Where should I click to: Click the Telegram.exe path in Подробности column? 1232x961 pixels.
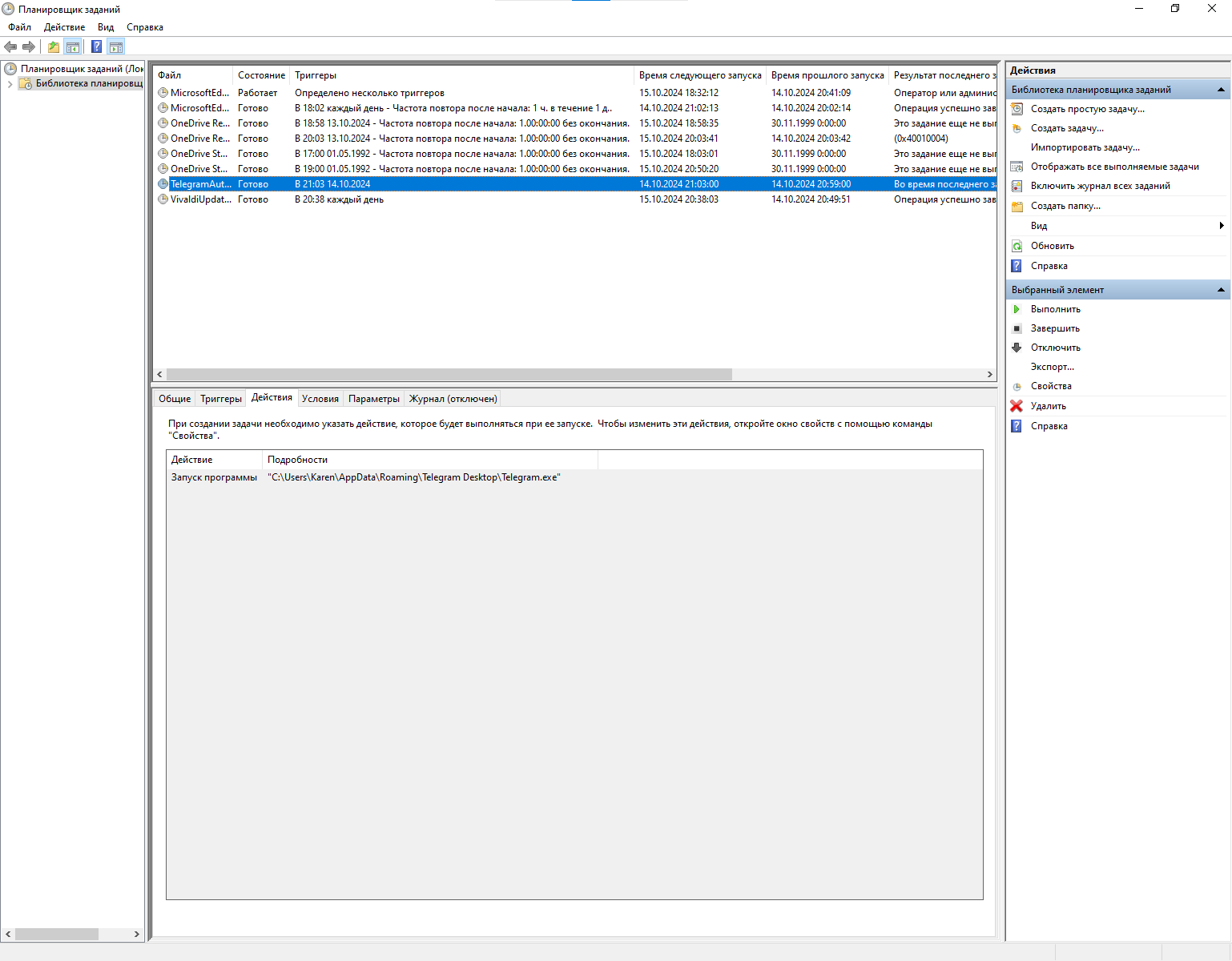pos(414,477)
